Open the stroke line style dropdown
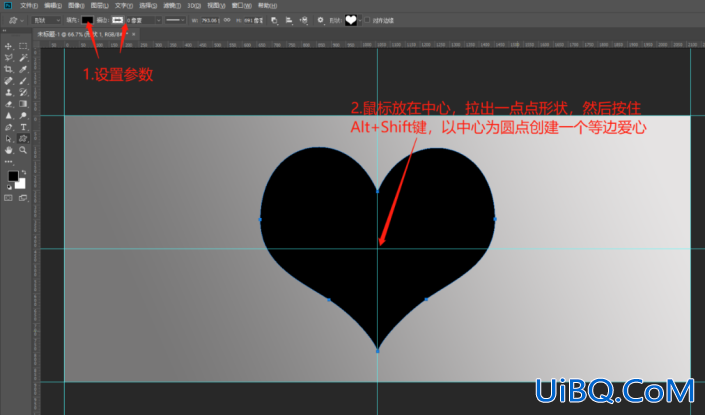 pyautogui.click(x=175, y=20)
